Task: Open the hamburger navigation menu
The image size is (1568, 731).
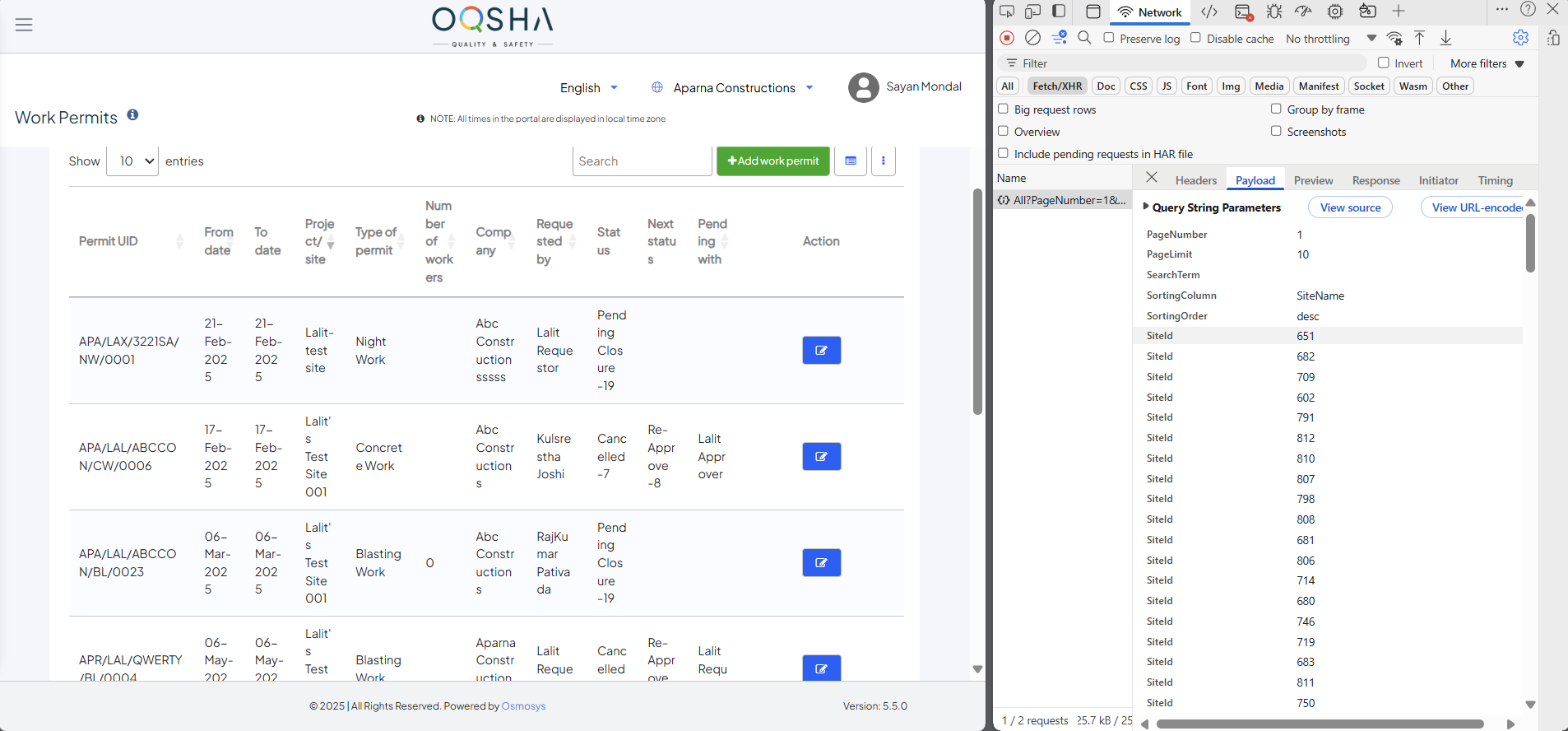Action: point(24,25)
